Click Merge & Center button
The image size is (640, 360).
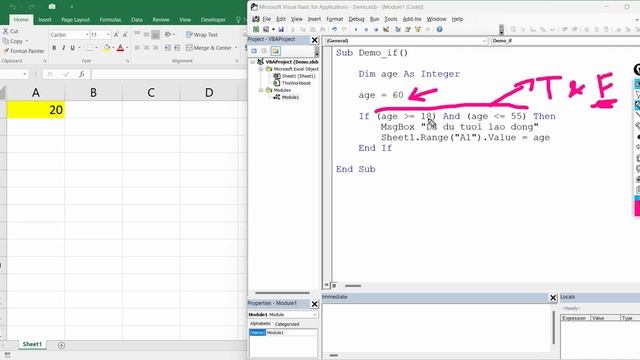(209, 48)
